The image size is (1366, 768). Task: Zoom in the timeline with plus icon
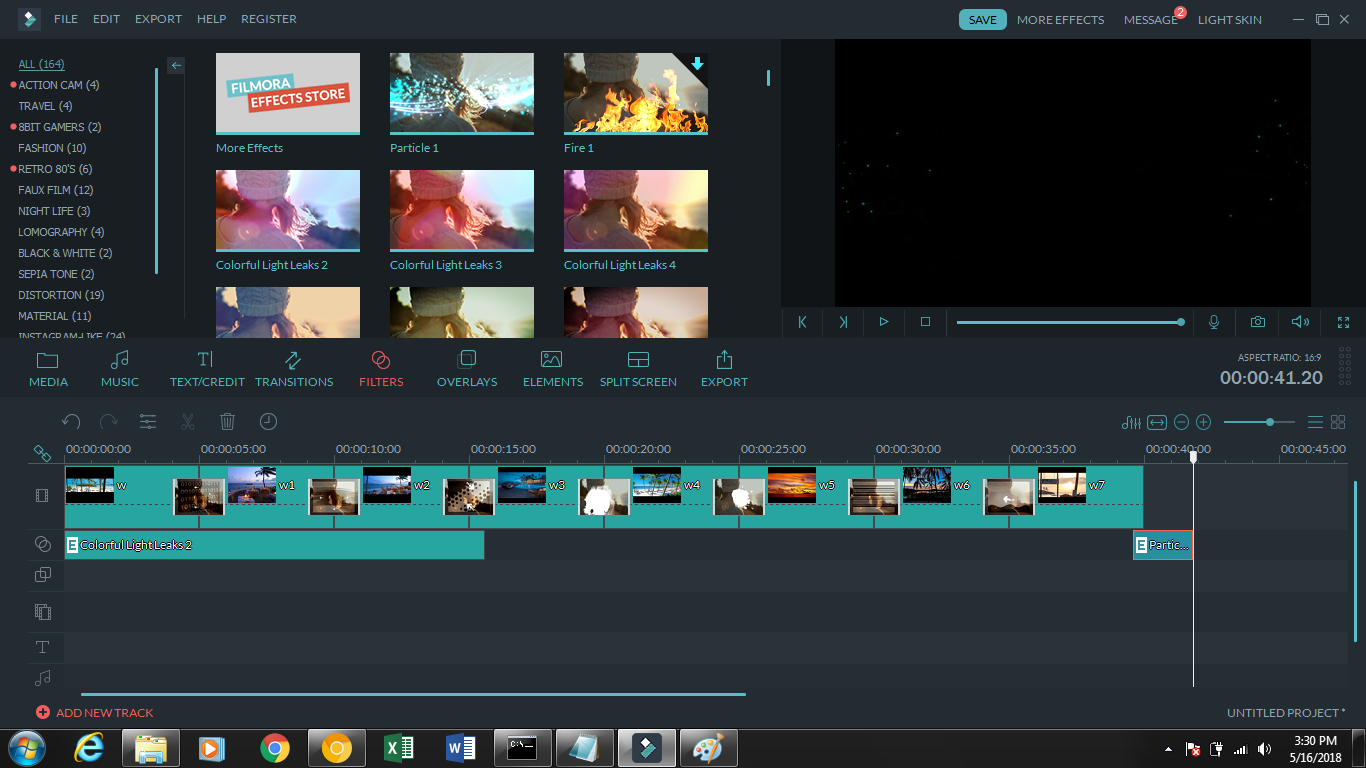coord(1204,423)
